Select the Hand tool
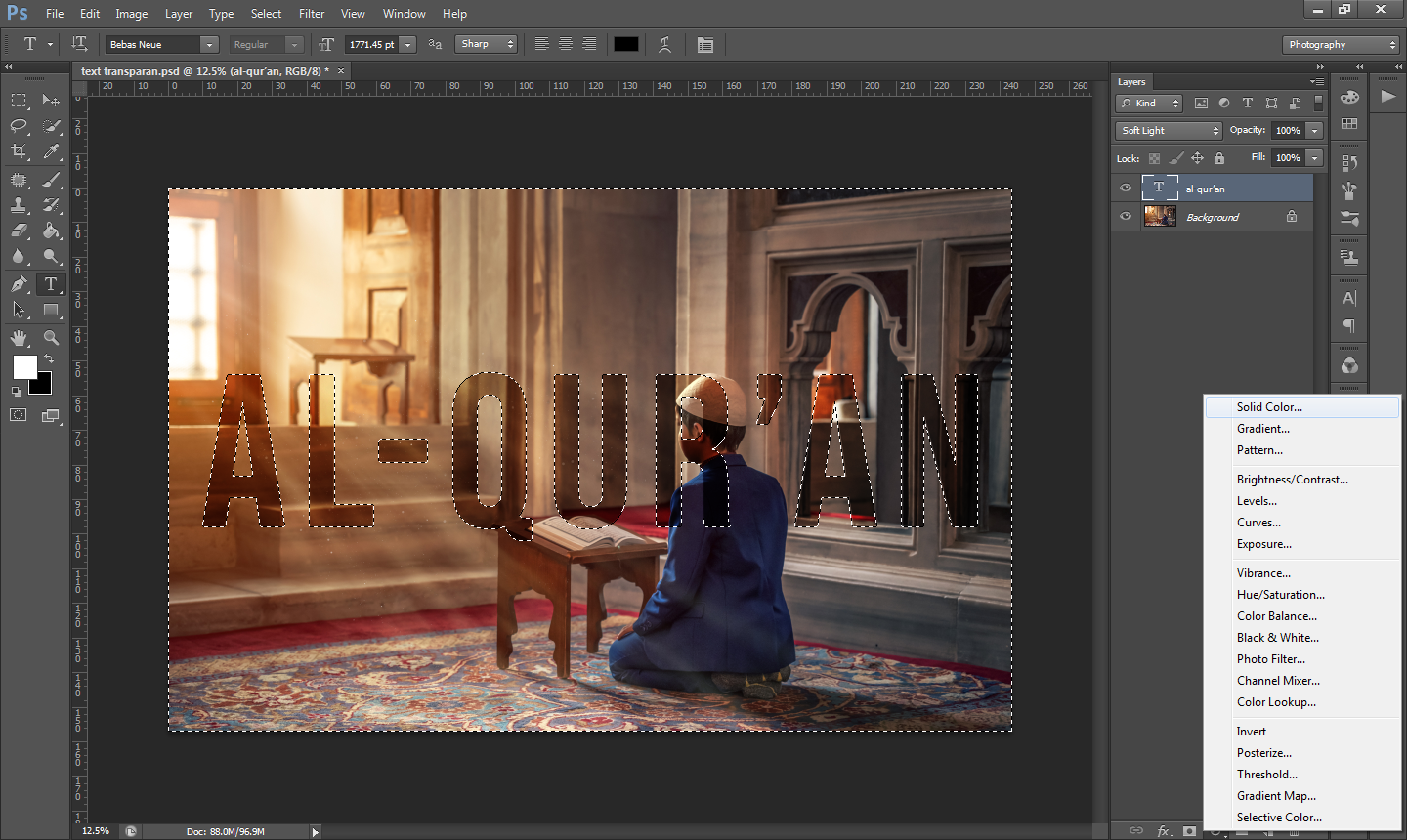The width and height of the screenshot is (1407, 840). point(19,338)
